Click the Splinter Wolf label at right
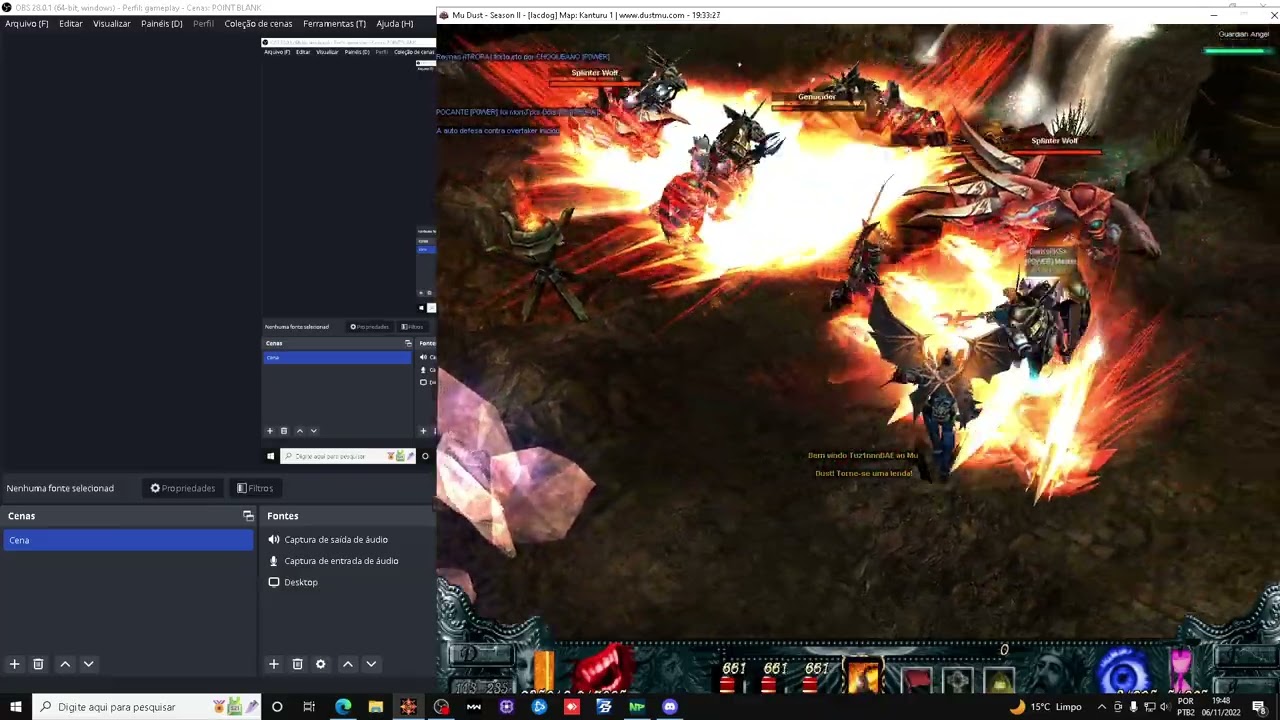Viewport: 1280px width, 720px height. coord(1054,141)
